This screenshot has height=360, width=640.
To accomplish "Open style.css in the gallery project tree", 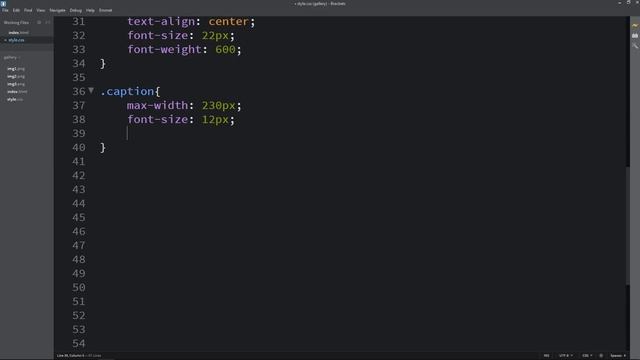I will point(15,100).
